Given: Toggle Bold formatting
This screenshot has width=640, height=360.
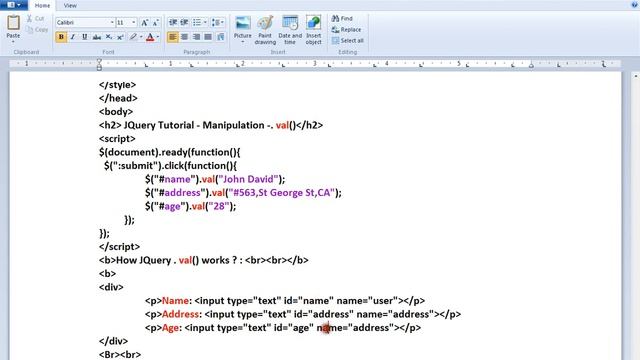Looking at the screenshot, I should [x=61, y=37].
